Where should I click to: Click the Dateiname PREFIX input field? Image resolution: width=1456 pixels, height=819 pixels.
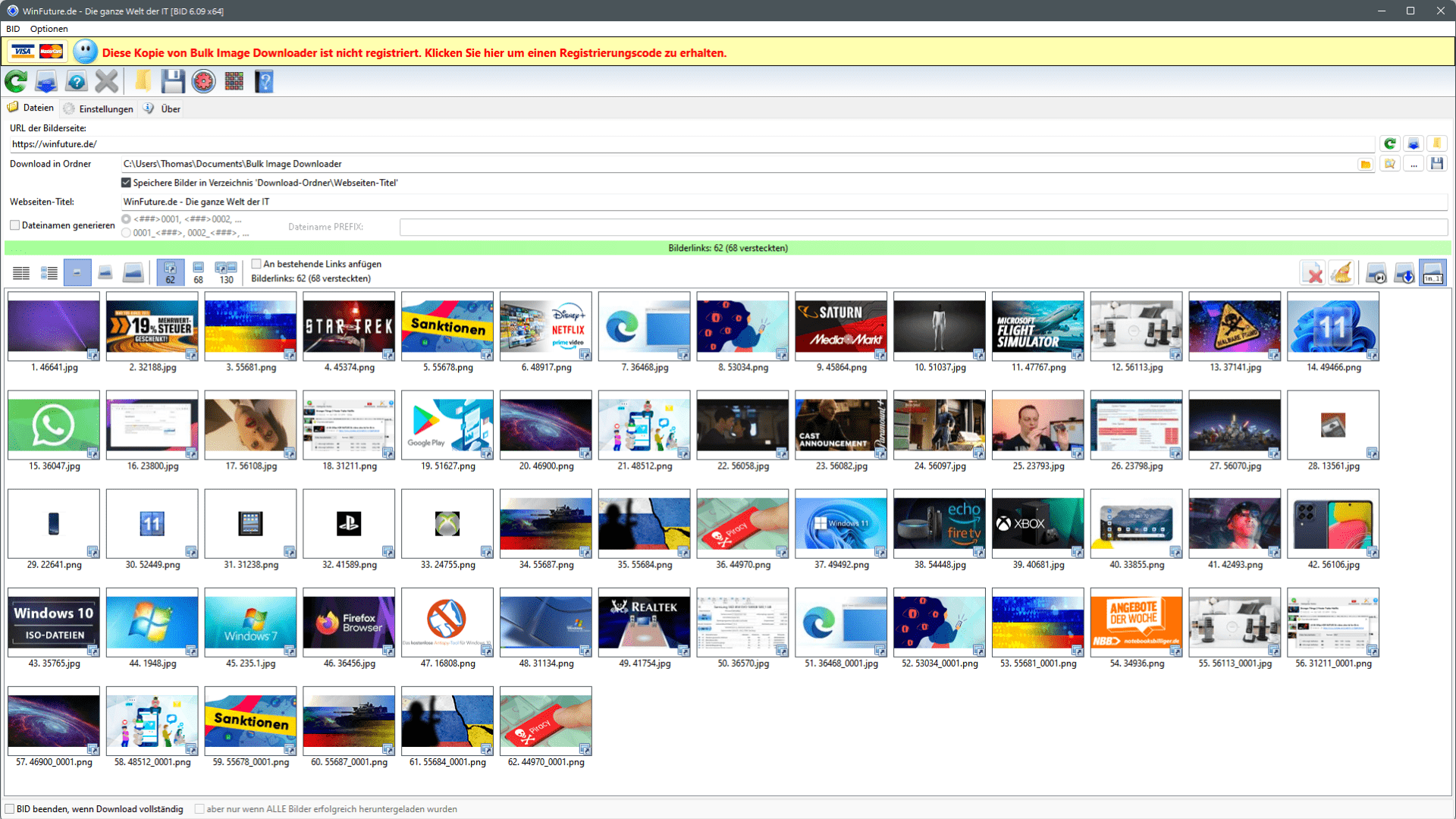coord(924,227)
